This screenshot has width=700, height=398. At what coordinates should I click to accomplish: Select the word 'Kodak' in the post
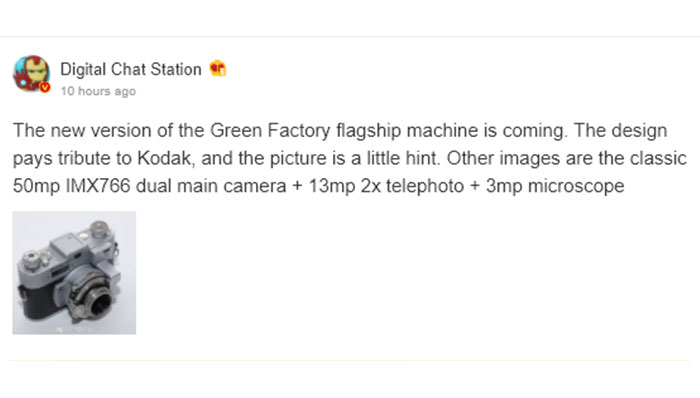164,158
